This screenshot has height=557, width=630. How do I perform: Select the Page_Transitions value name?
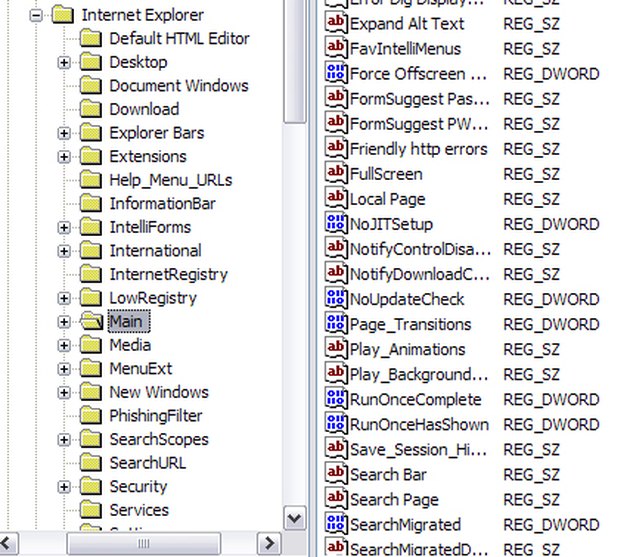[410, 325]
